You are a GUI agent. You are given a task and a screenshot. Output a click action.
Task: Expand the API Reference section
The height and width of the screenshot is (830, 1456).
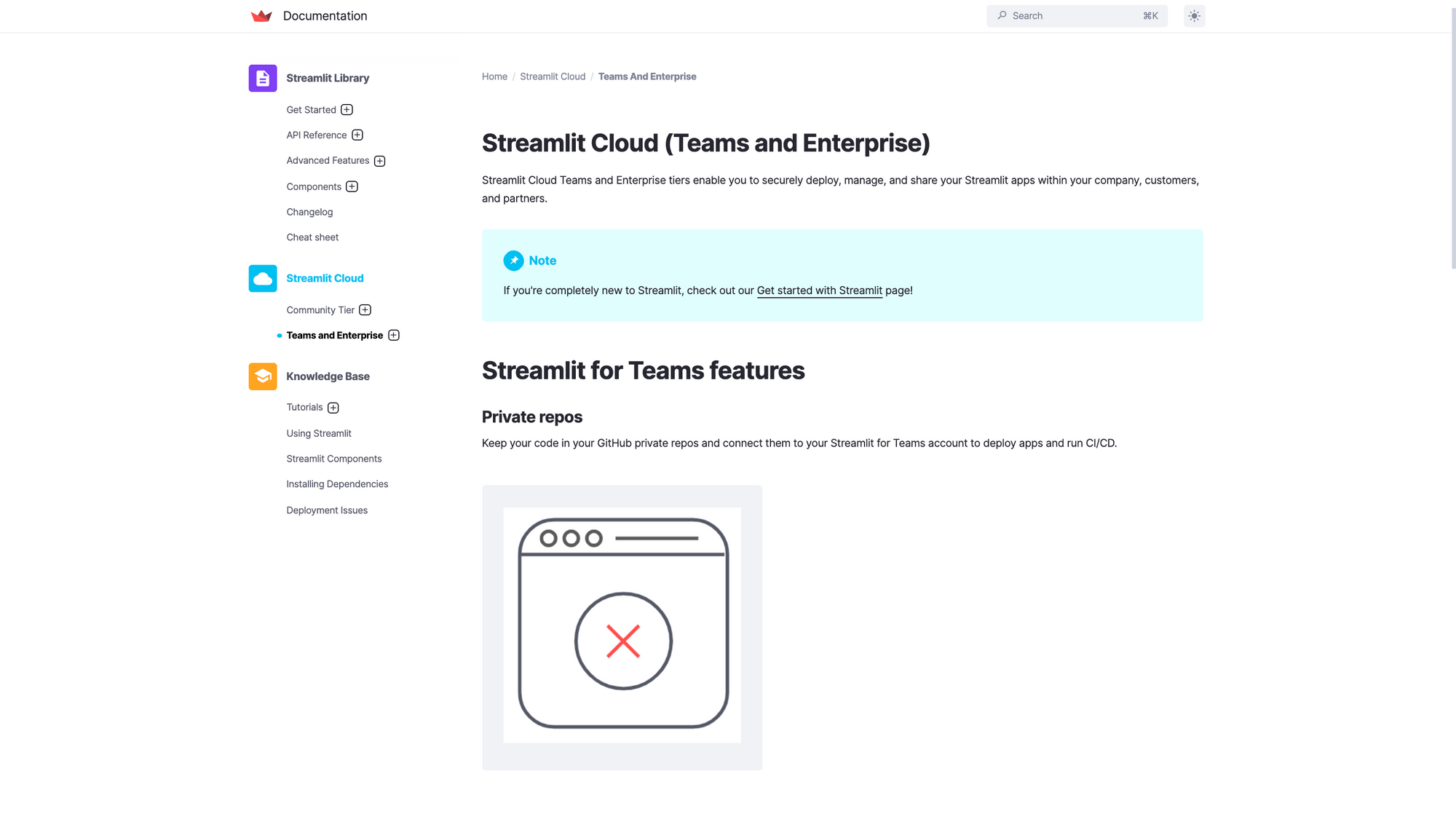357,135
